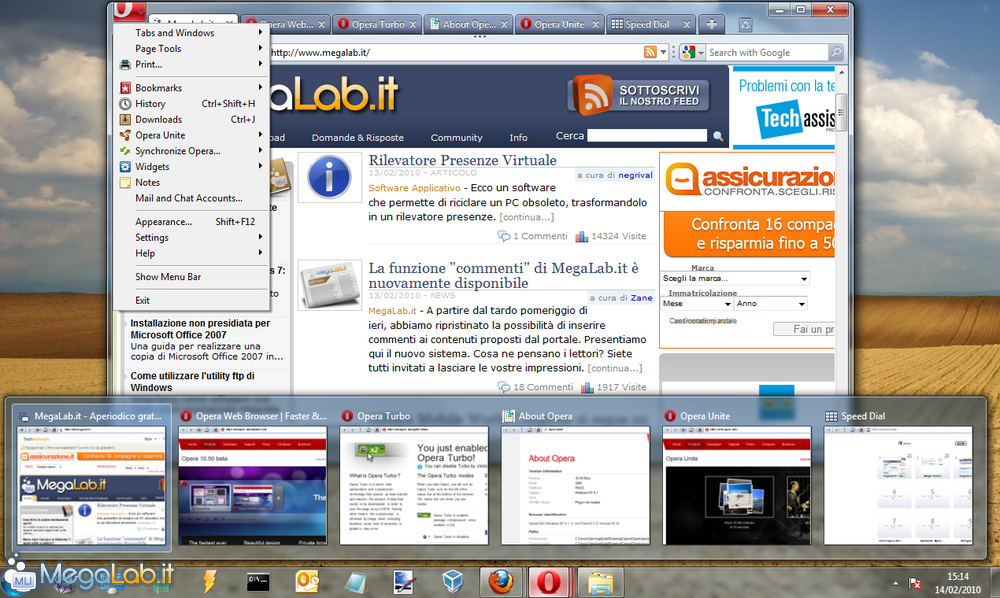The width and height of the screenshot is (1000, 598).
Task: Open a new tab with plus button
Action: point(712,24)
